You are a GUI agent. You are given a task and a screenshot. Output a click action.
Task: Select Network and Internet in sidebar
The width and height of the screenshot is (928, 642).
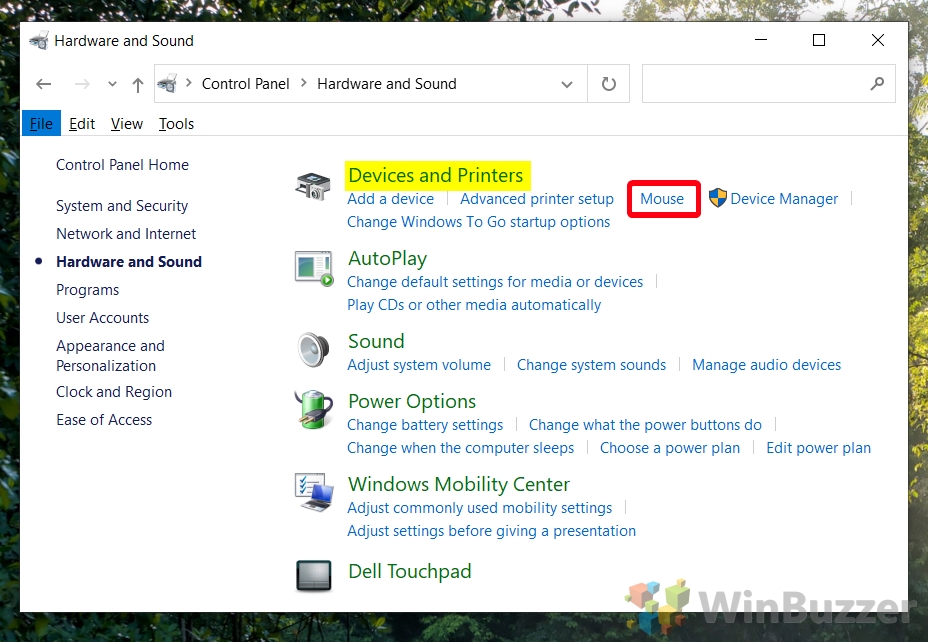(x=126, y=234)
